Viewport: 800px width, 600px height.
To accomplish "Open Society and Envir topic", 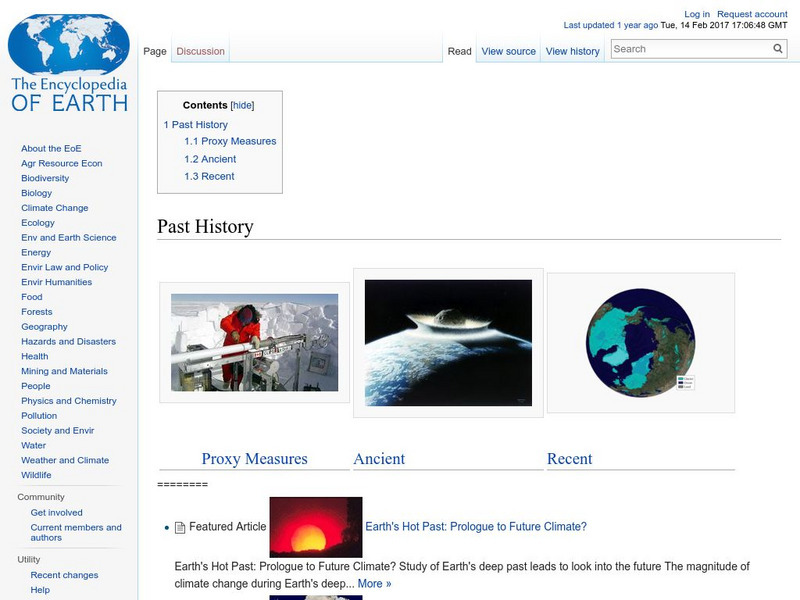I will tap(58, 430).
